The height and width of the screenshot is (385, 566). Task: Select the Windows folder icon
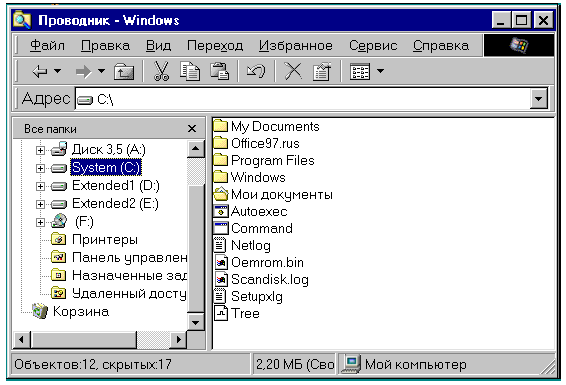point(221,177)
